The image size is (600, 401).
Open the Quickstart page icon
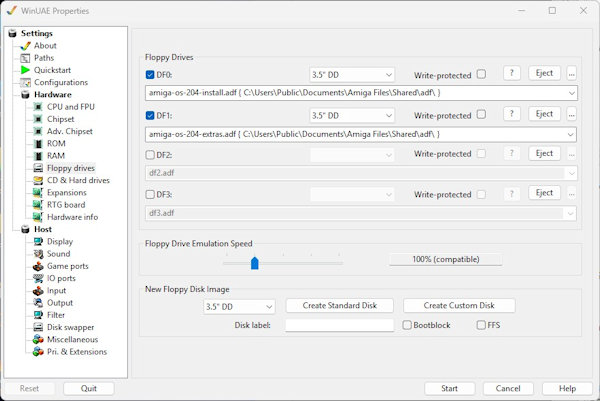tap(26, 70)
